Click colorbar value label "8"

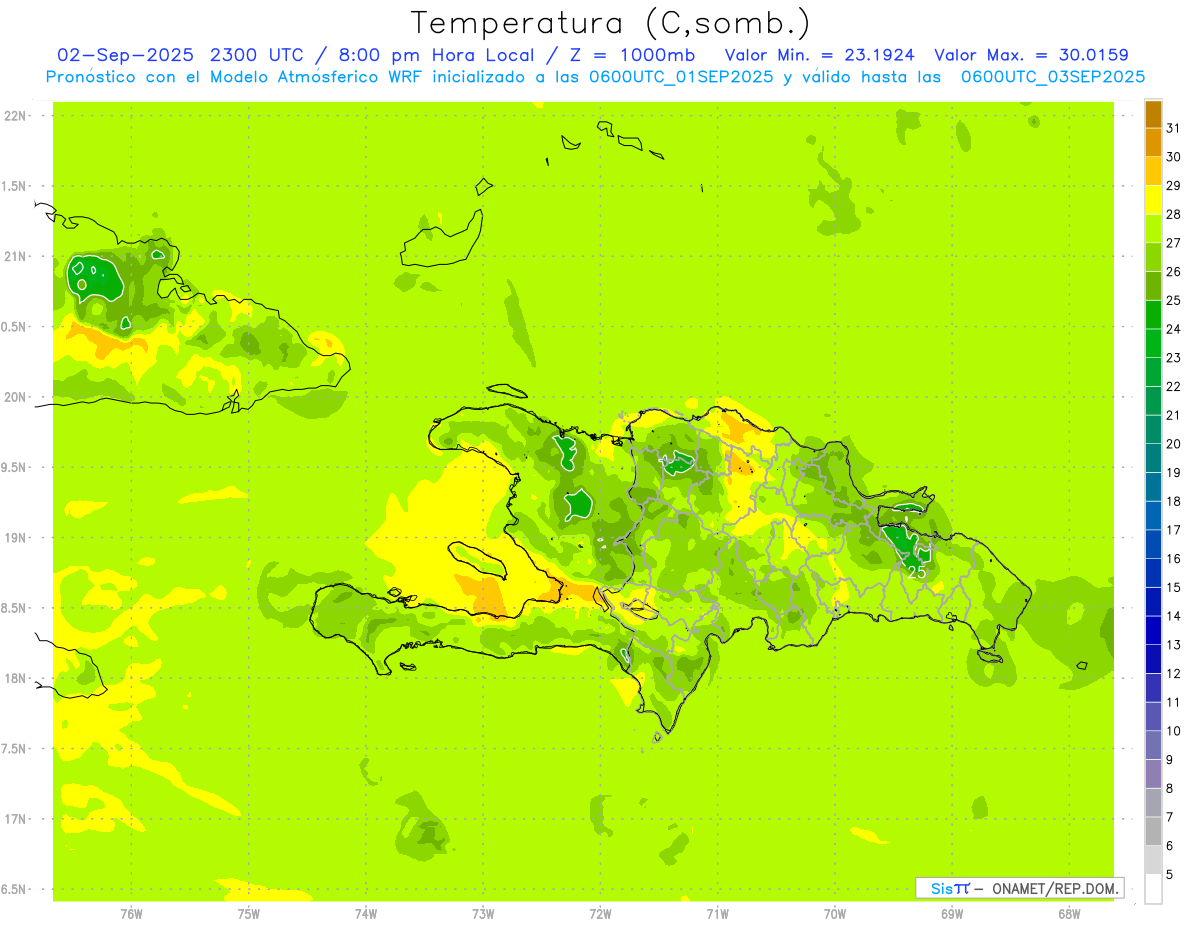click(x=1170, y=789)
